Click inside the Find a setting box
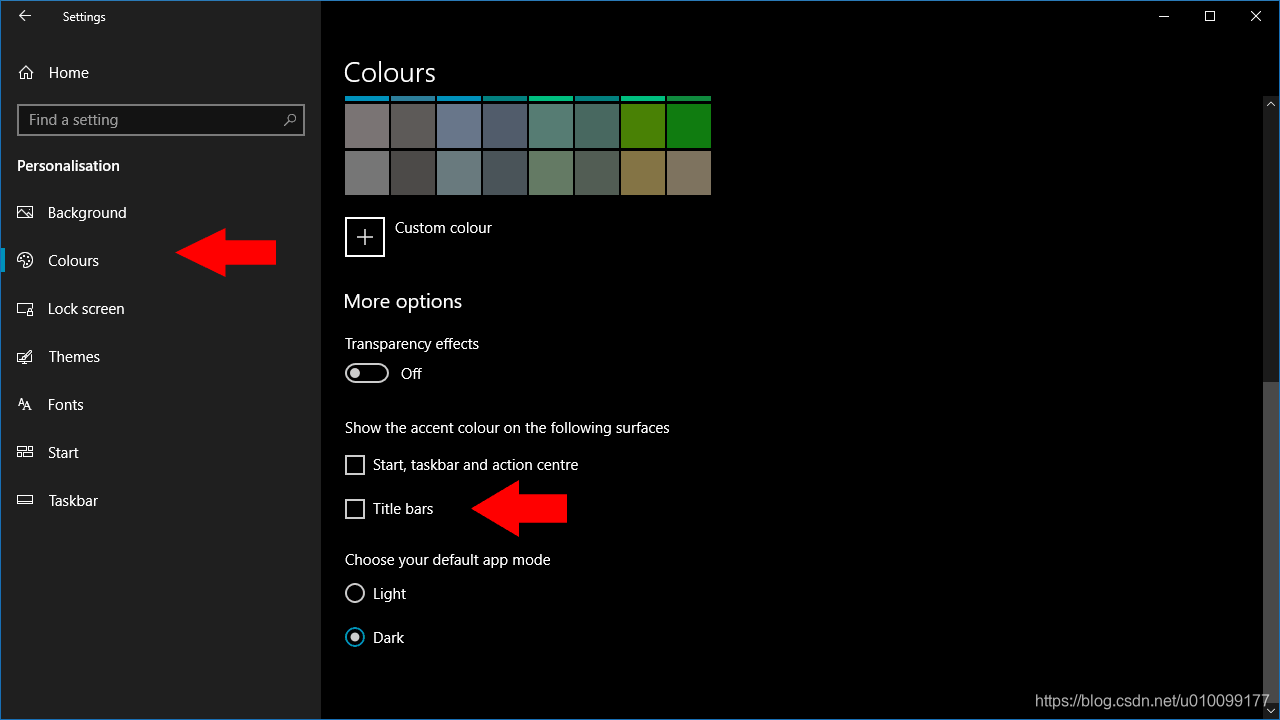The width and height of the screenshot is (1280, 720). [161, 120]
